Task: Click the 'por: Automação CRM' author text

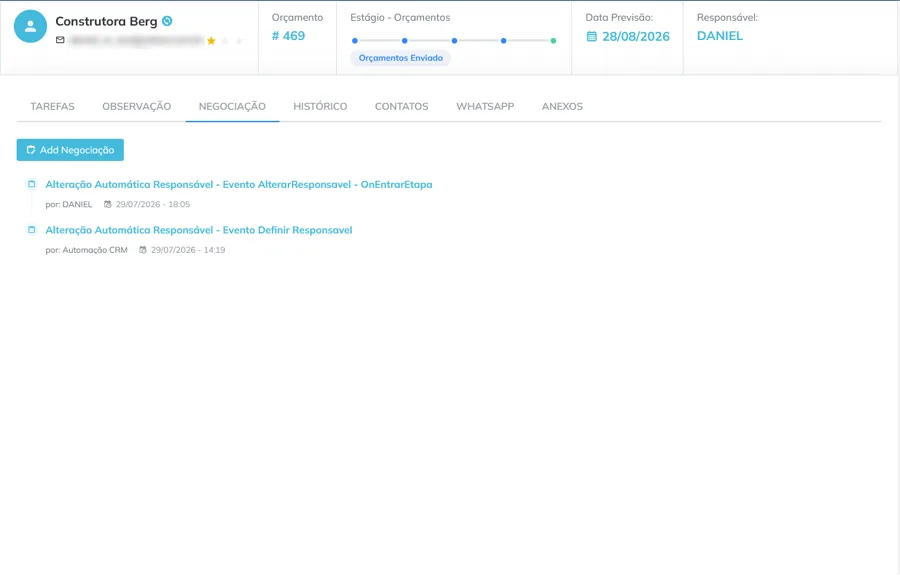Action: [x=87, y=250]
